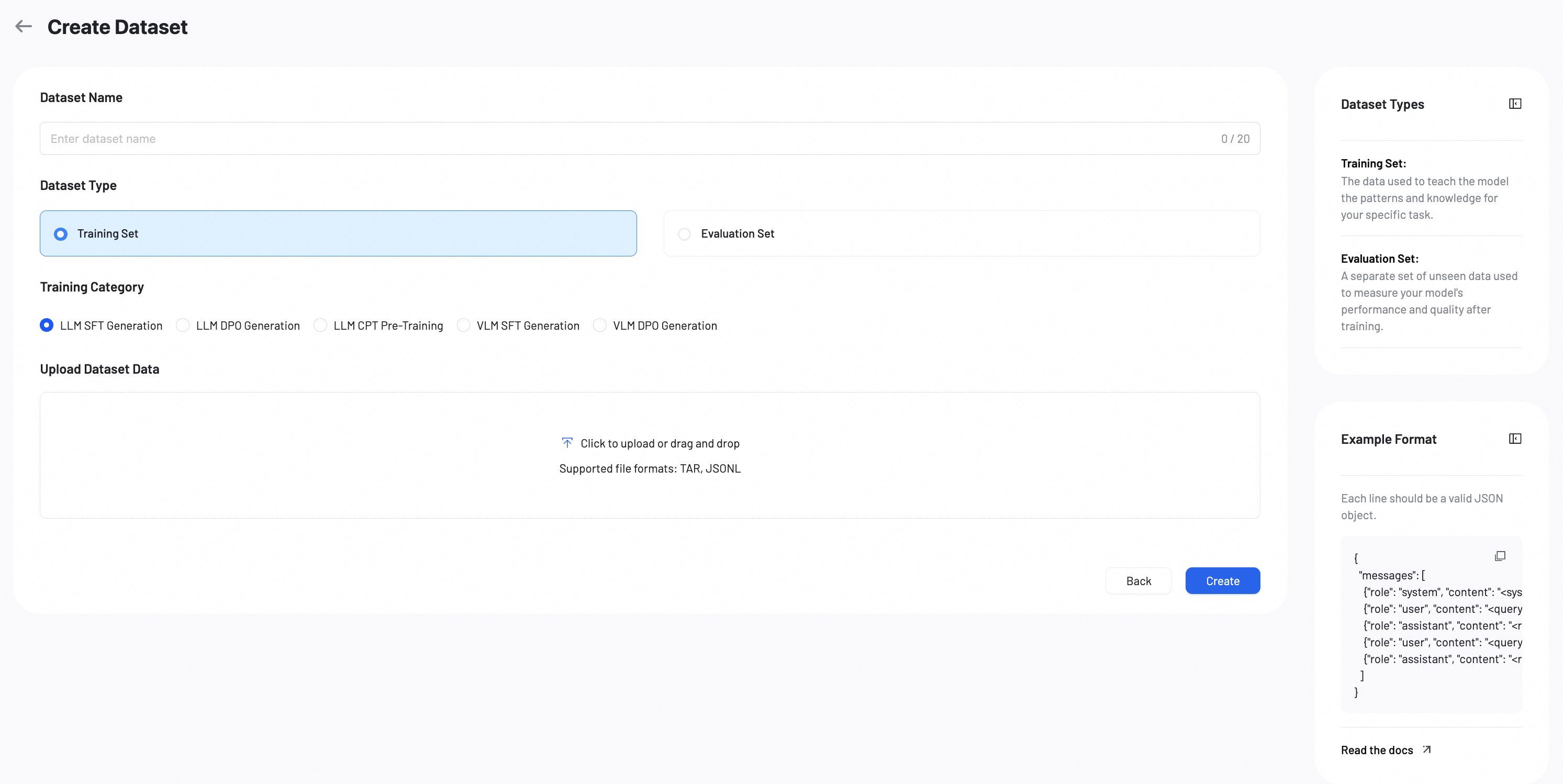Image resolution: width=1563 pixels, height=784 pixels.
Task: Focus the Enter dataset name field
Action: 650,138
